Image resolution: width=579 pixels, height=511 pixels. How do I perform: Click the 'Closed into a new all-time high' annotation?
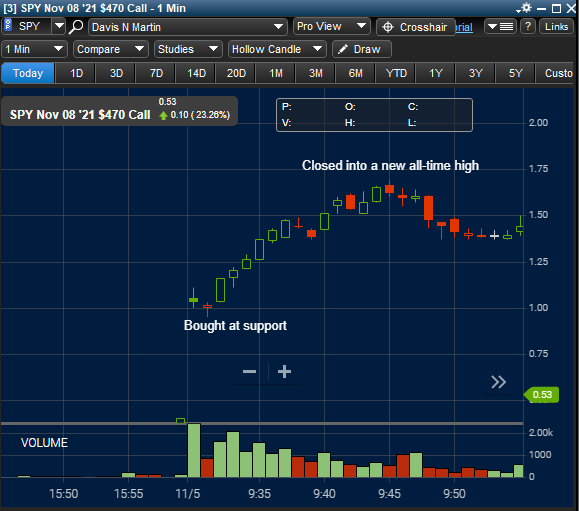point(390,165)
